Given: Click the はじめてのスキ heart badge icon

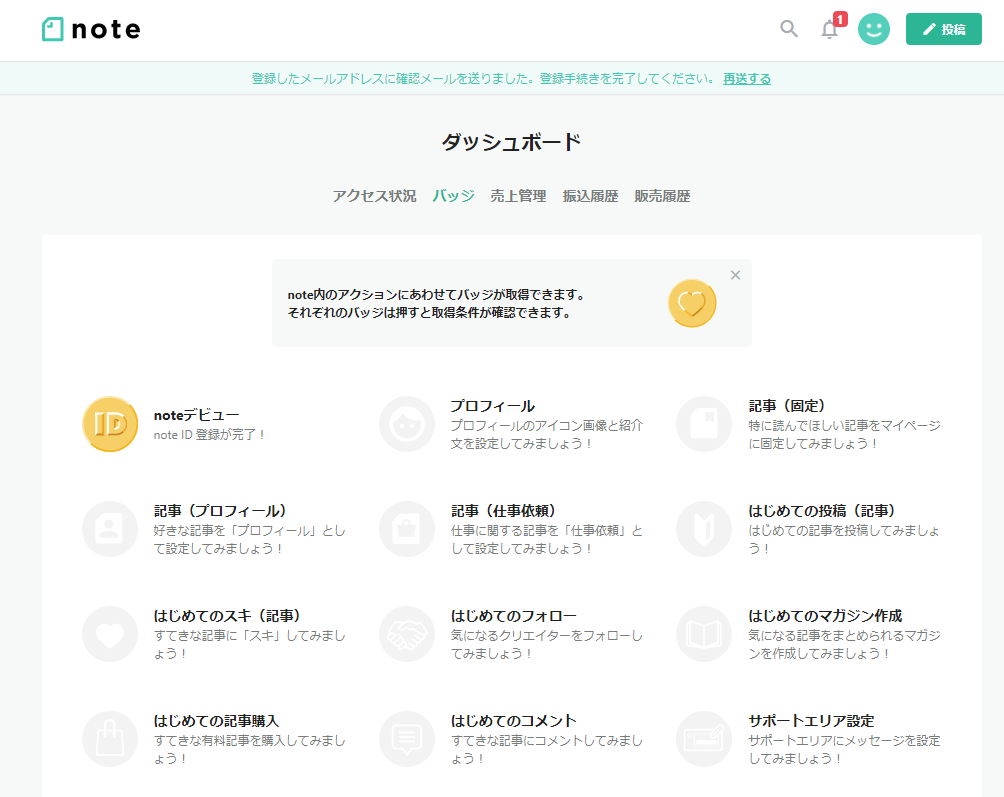Looking at the screenshot, I should coord(110,634).
